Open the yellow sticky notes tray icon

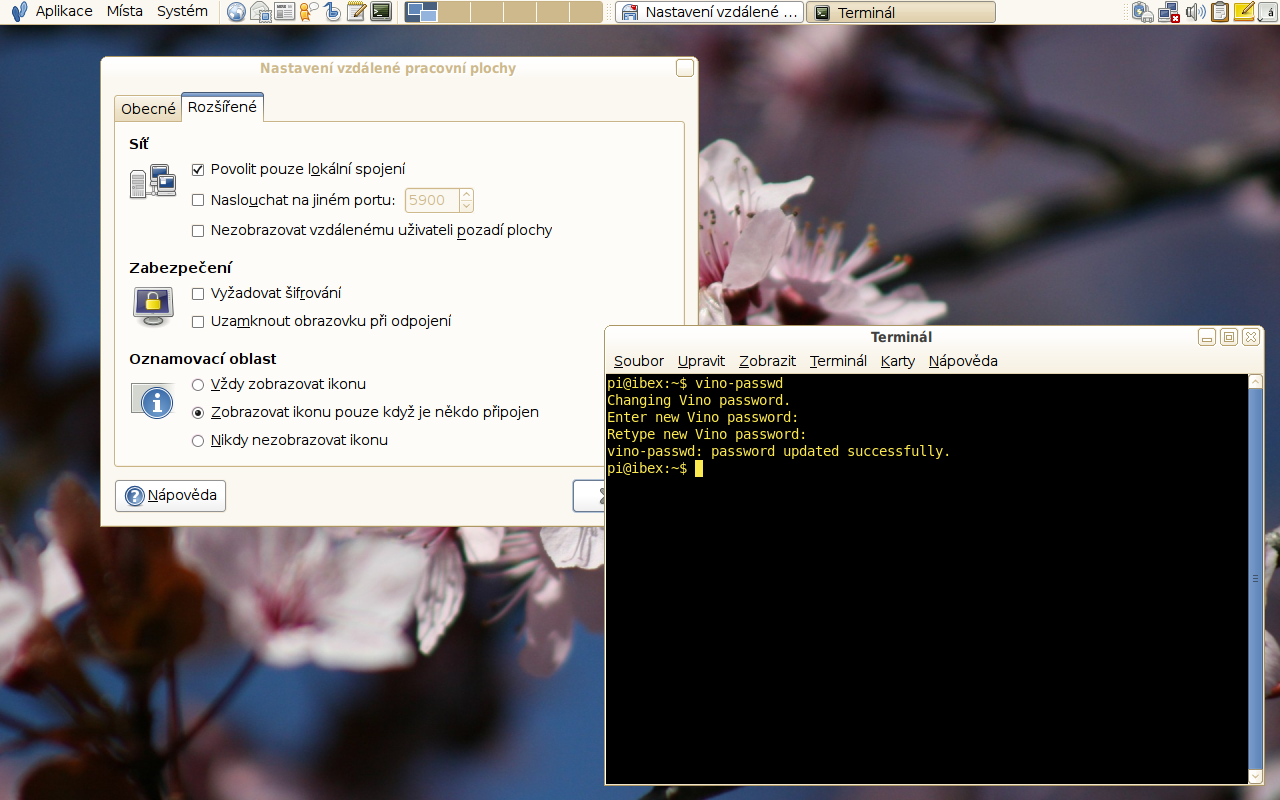pos(1244,12)
